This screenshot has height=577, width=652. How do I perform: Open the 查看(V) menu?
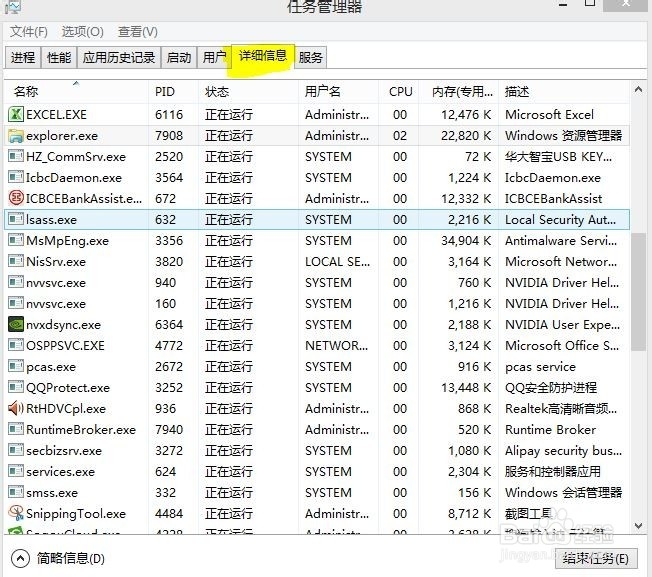pyautogui.click(x=138, y=32)
